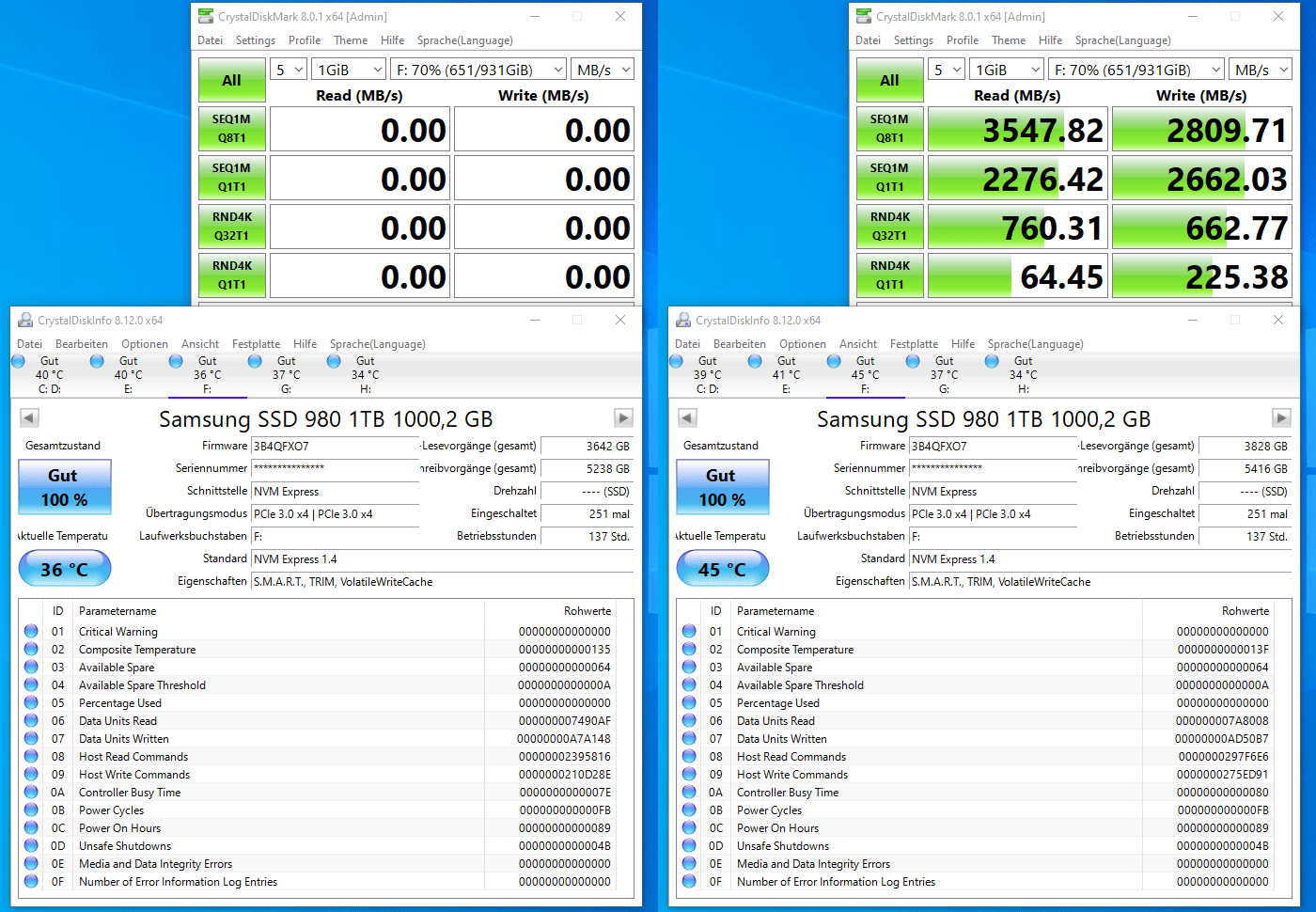Click the All button in left CrystalDiskMark

click(232, 80)
